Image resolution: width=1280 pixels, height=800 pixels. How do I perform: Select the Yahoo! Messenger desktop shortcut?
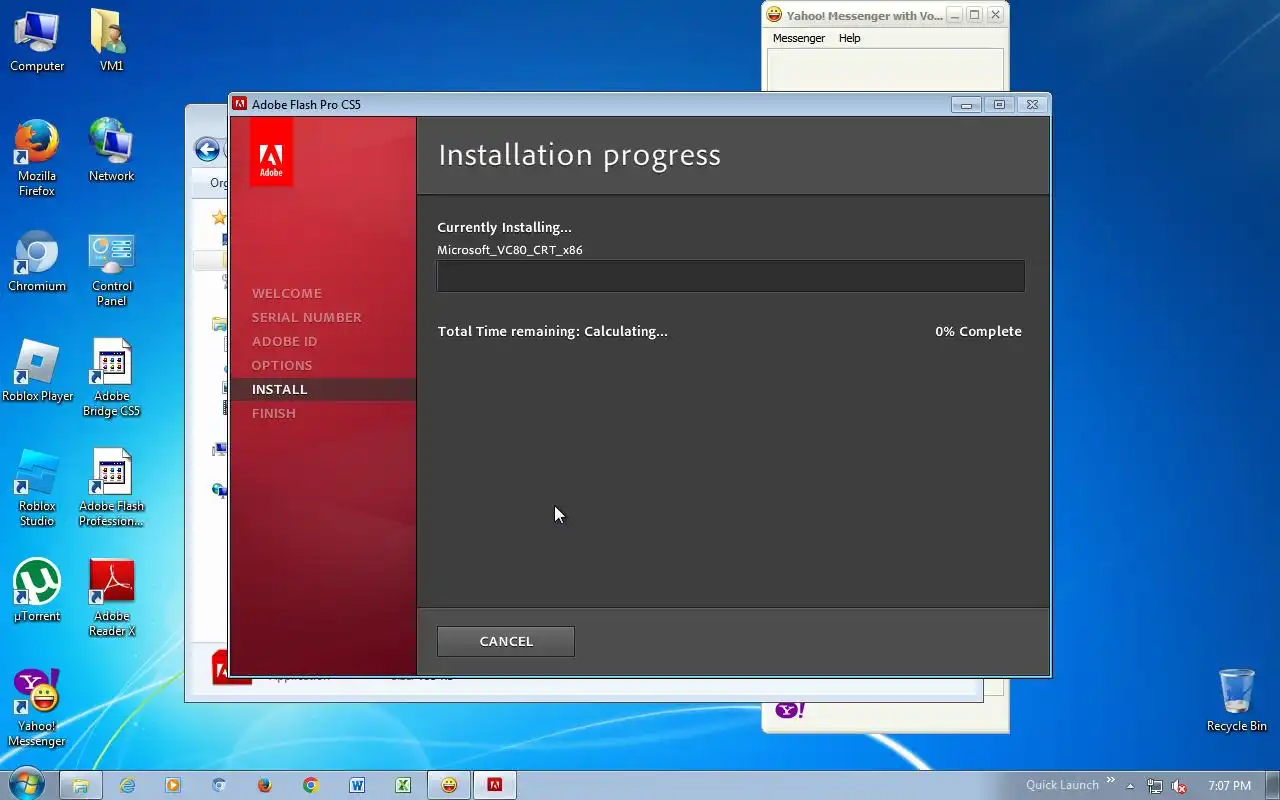pos(37,708)
